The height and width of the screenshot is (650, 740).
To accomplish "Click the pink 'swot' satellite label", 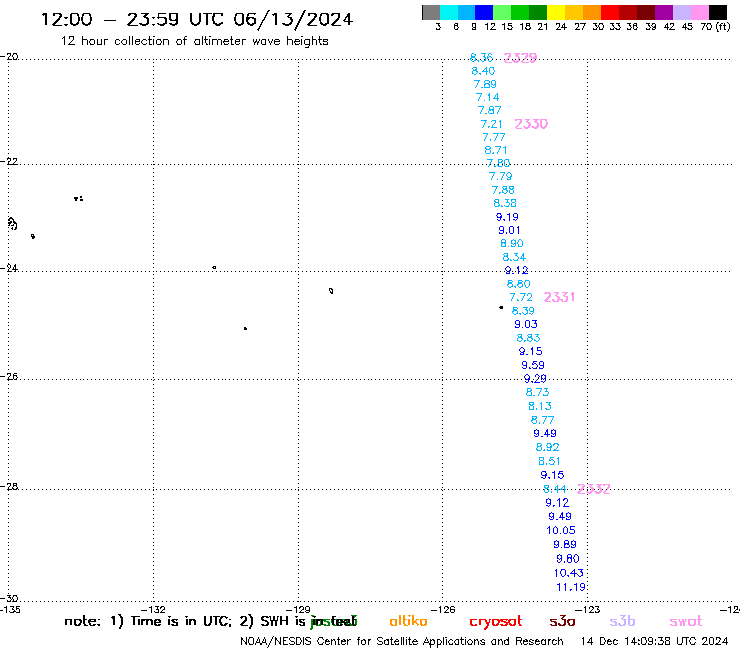I will (x=686, y=621).
